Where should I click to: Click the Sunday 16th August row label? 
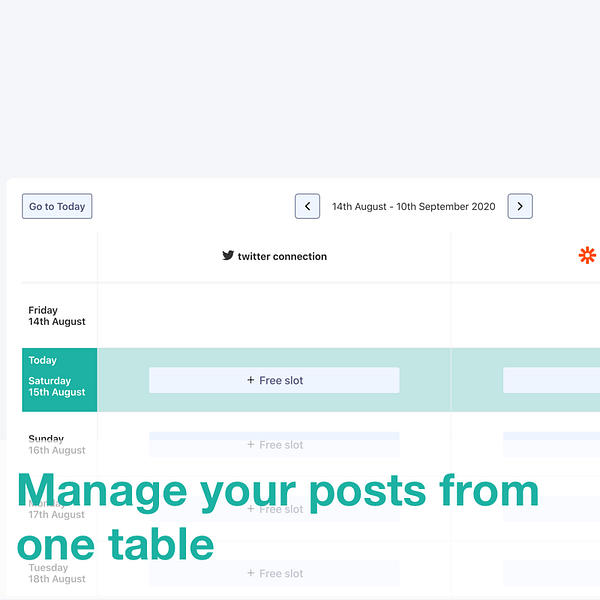(57, 444)
